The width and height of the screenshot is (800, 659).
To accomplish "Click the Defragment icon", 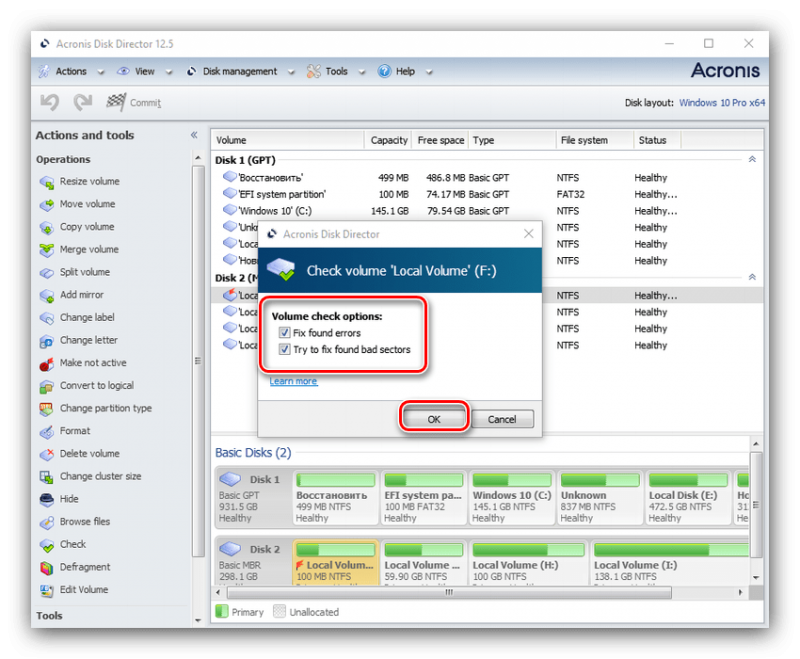I will tap(46, 568).
